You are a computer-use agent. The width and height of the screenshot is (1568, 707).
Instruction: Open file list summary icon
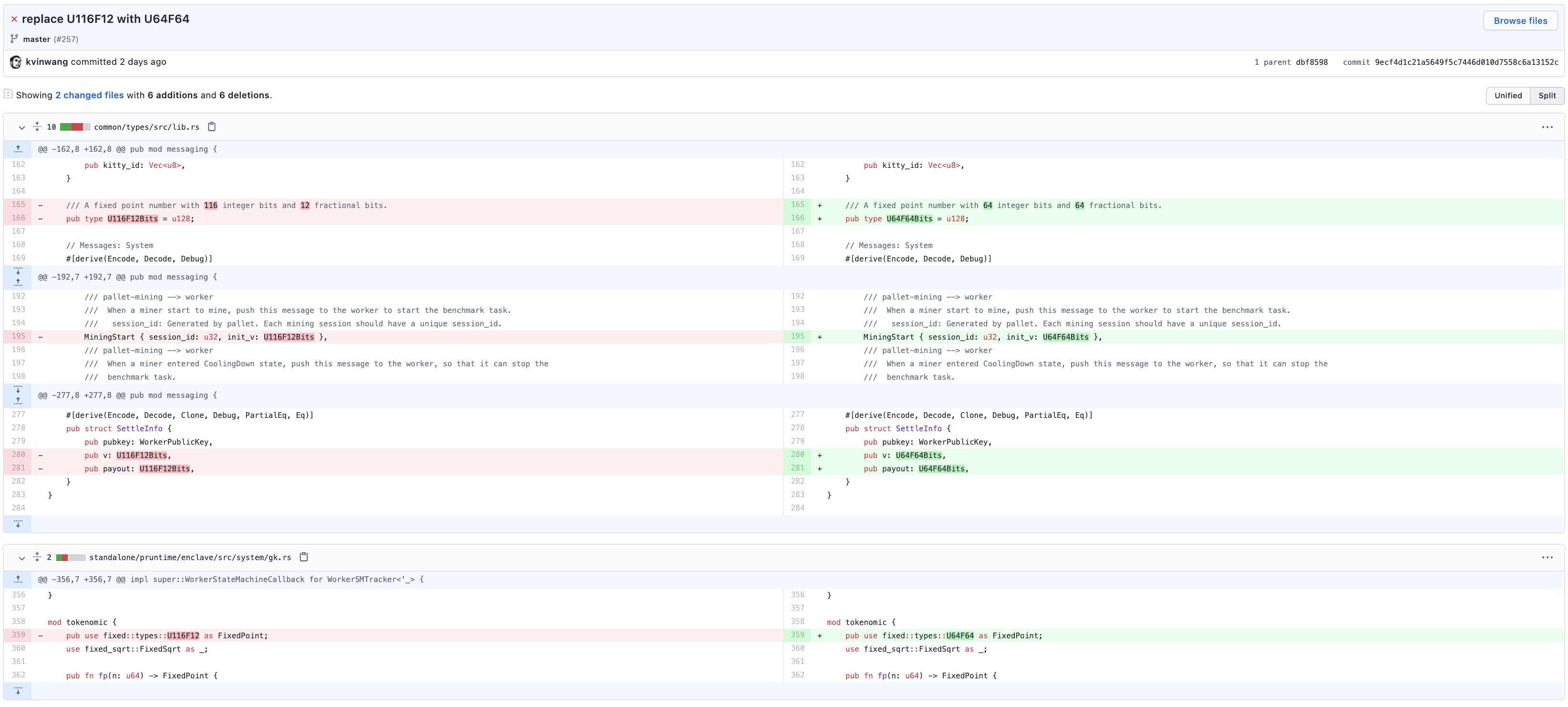tap(9, 94)
